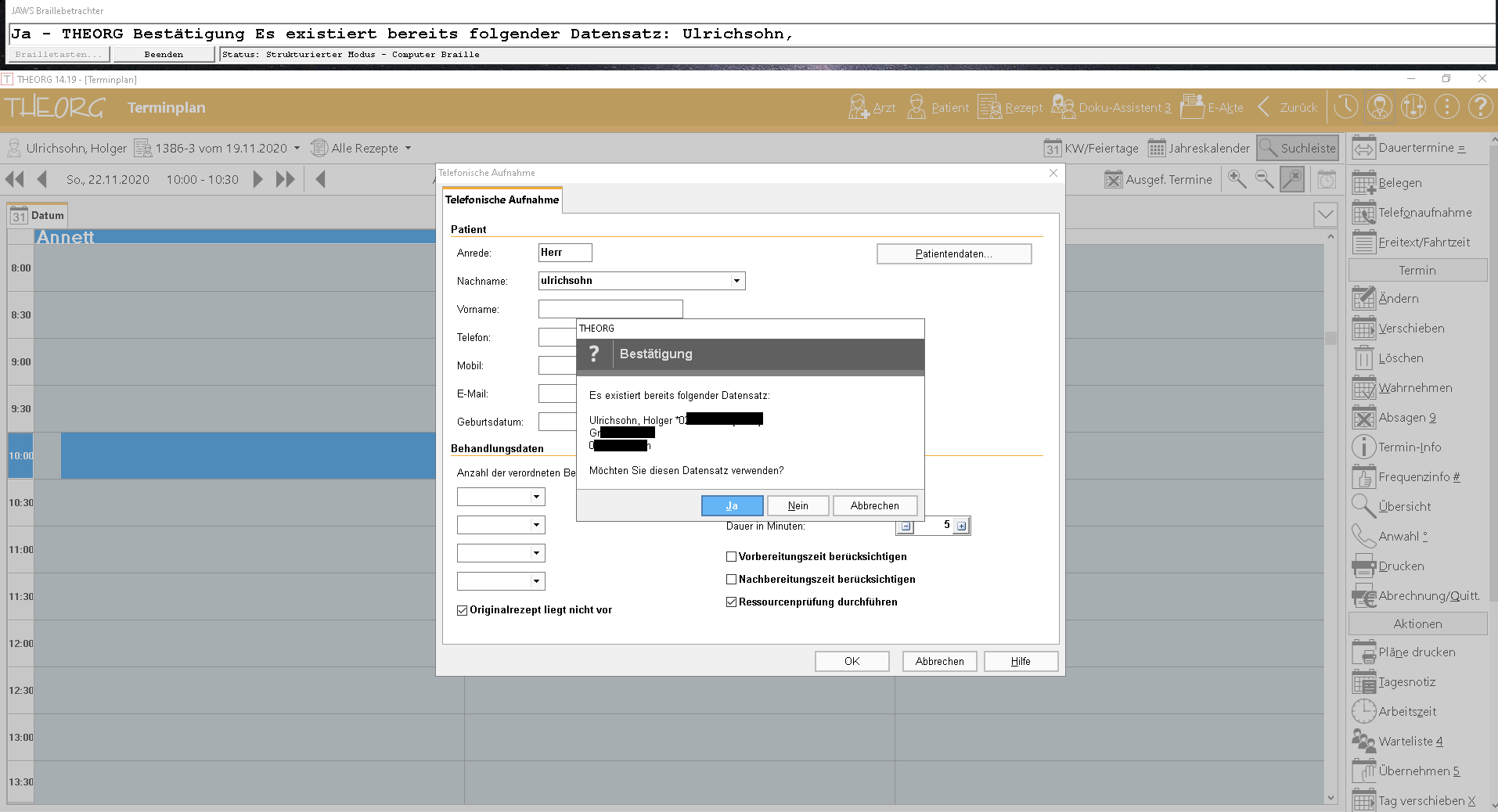
Task: Expand the Nachname combo box dropdown
Action: (736, 281)
